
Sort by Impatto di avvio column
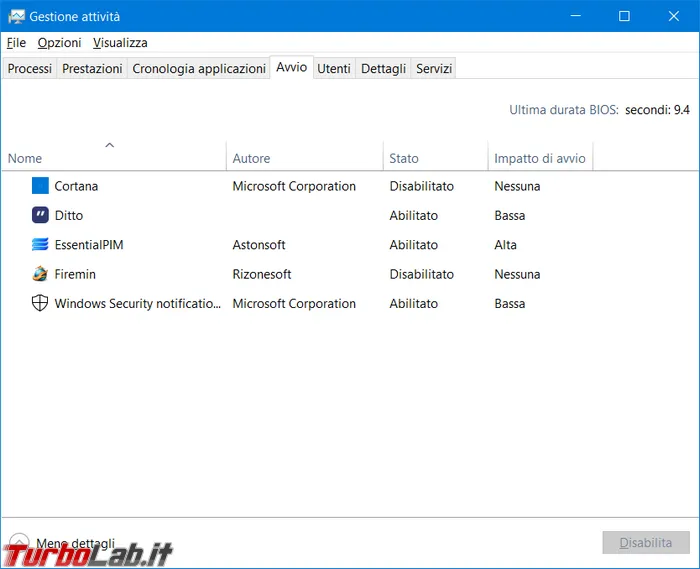tap(540, 156)
